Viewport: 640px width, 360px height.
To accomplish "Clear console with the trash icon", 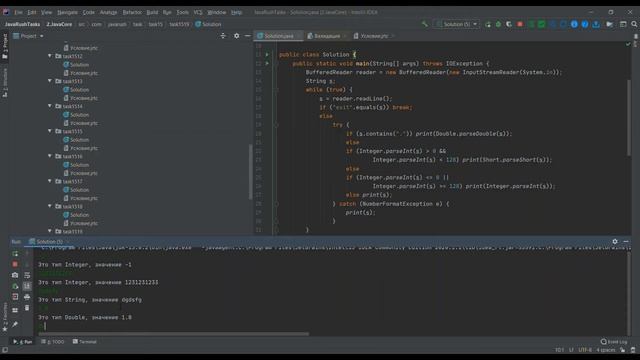I will pyautogui.click(x=27, y=308).
